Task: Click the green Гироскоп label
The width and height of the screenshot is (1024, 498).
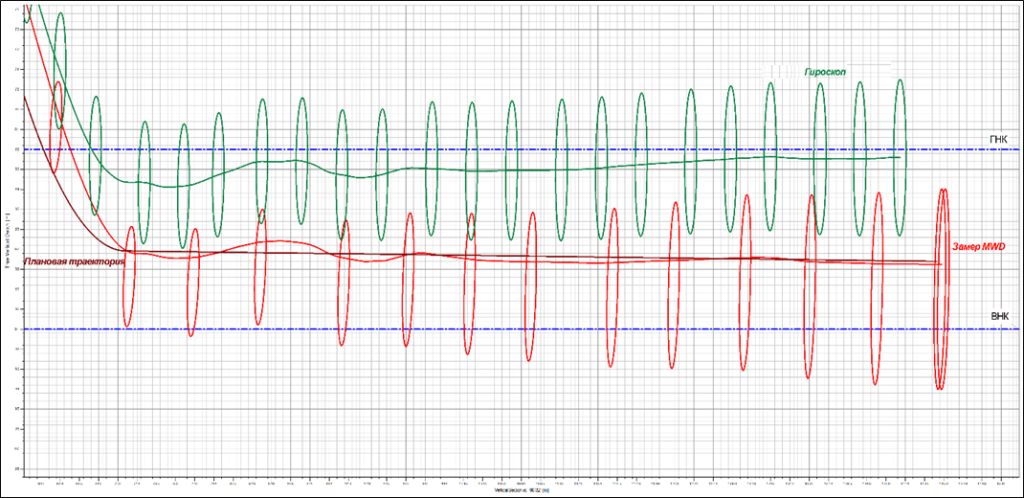Action: [824, 72]
